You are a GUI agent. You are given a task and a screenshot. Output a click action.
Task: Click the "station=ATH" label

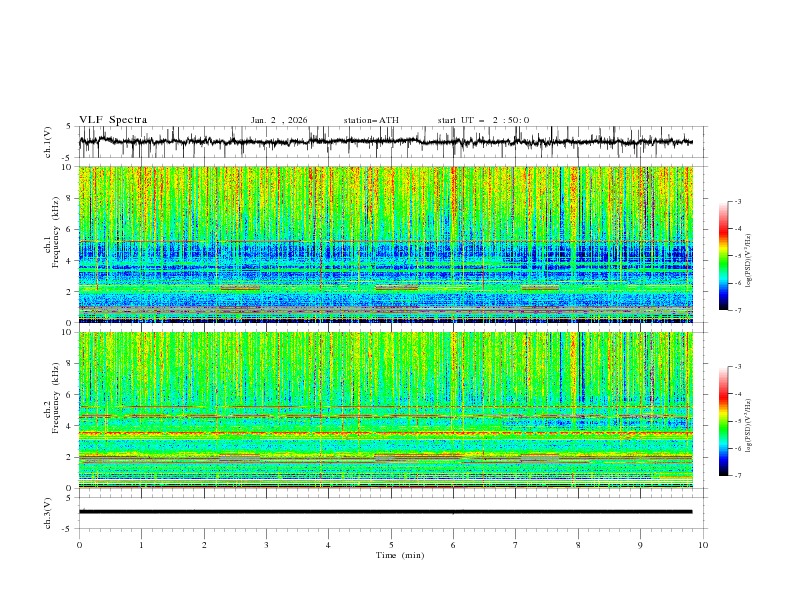[x=371, y=120]
